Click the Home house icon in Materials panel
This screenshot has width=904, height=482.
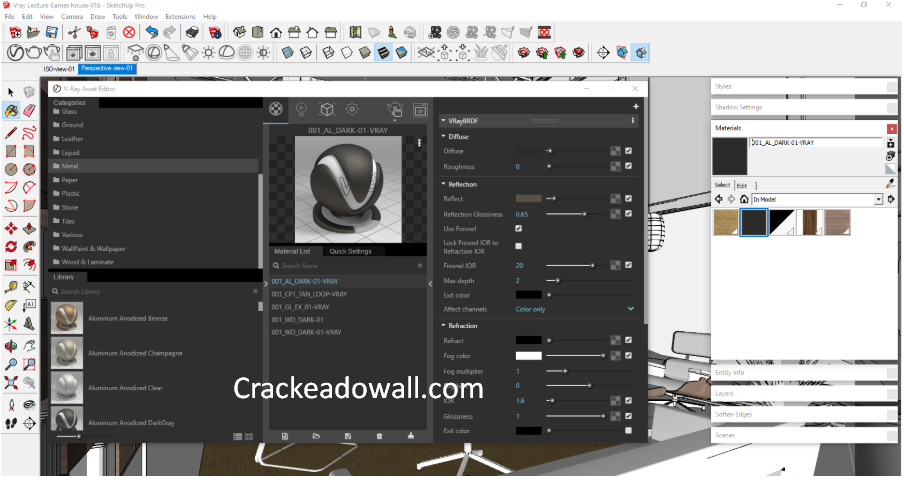point(744,199)
